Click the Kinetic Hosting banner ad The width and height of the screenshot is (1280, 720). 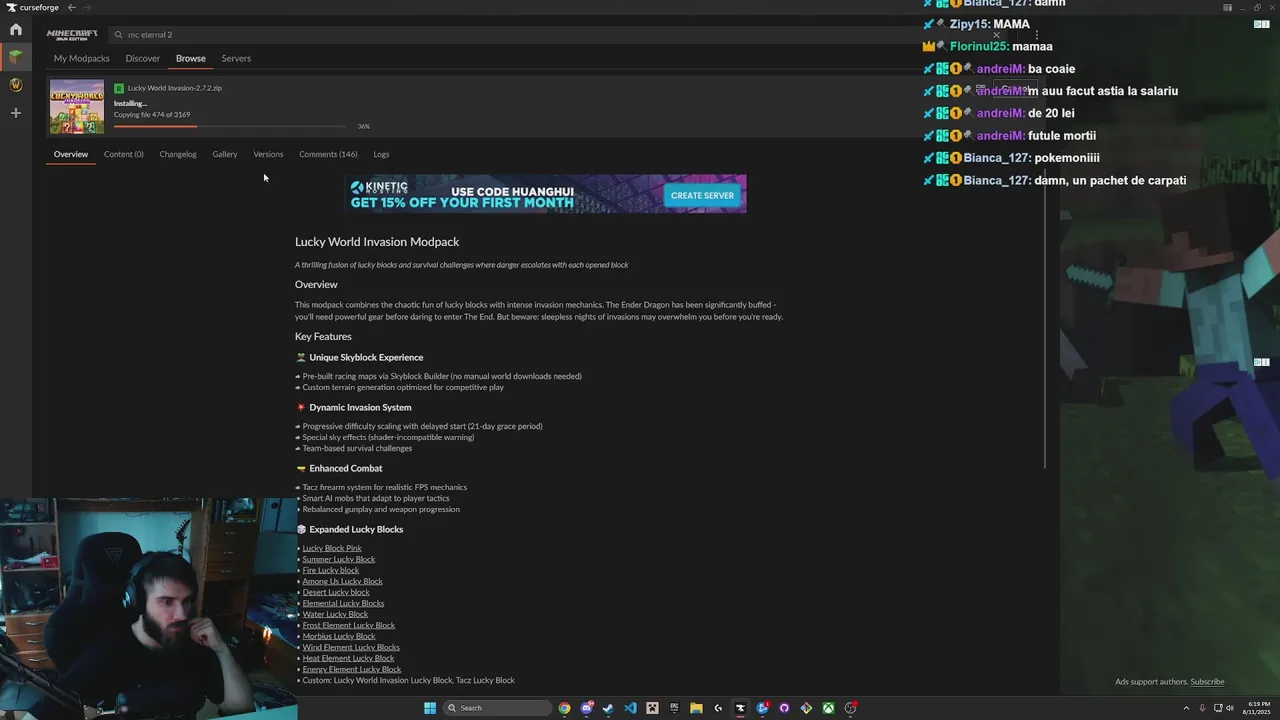coord(546,194)
